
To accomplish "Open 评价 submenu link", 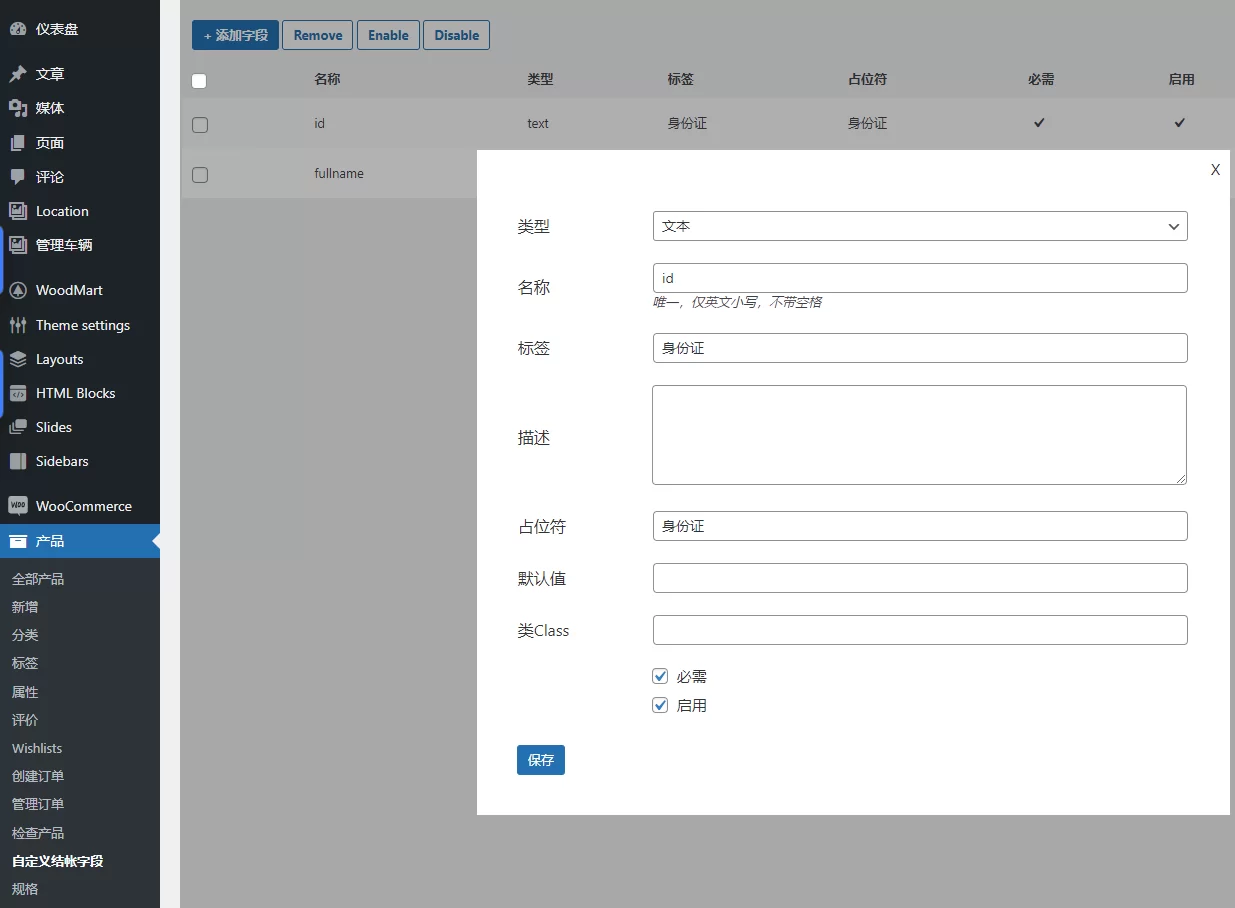I will click(x=25, y=720).
